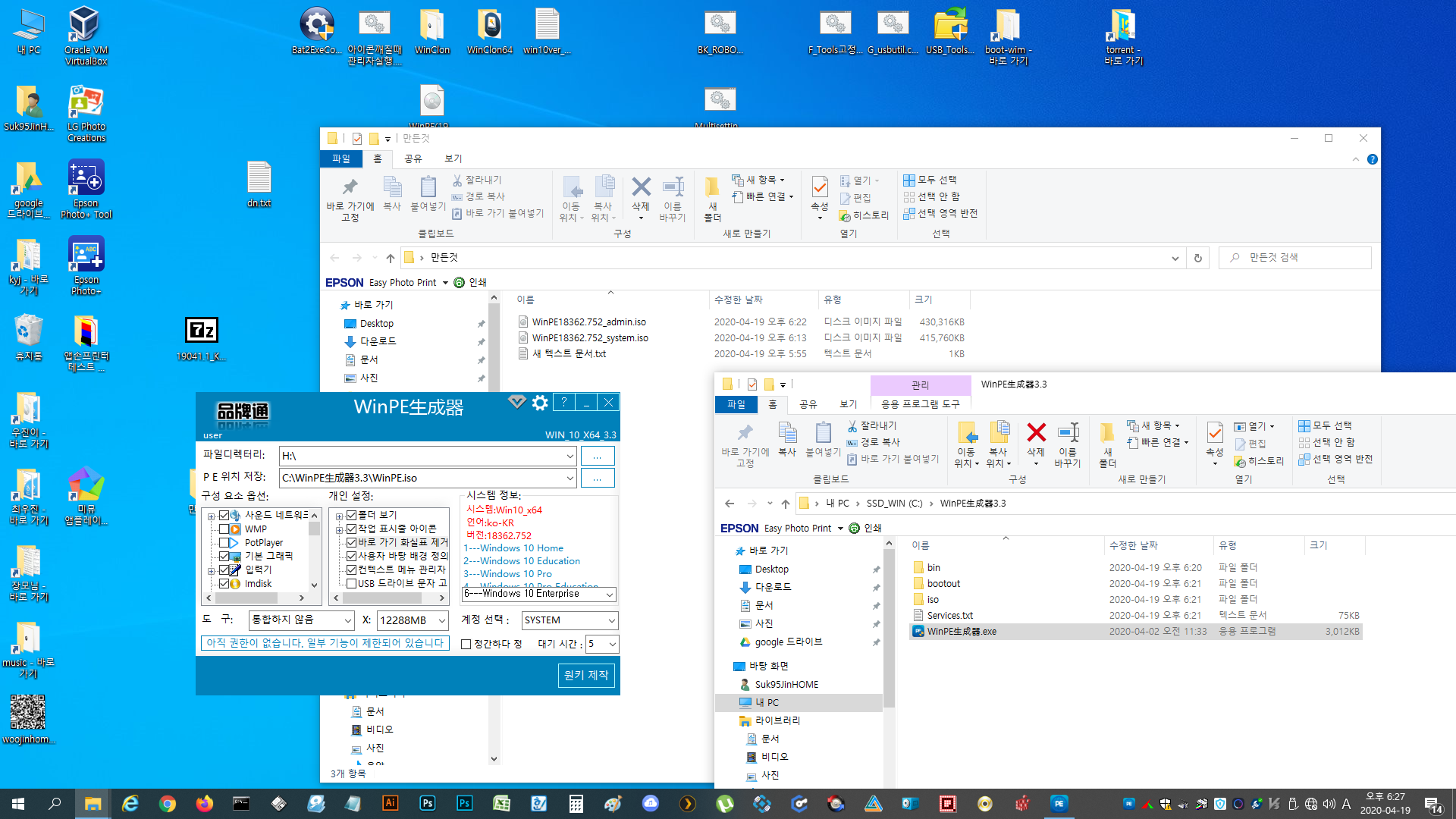Click SSD_WIN (C:) in the address breadcrumb
Viewport: 1456px width, 819px height.
(894, 504)
